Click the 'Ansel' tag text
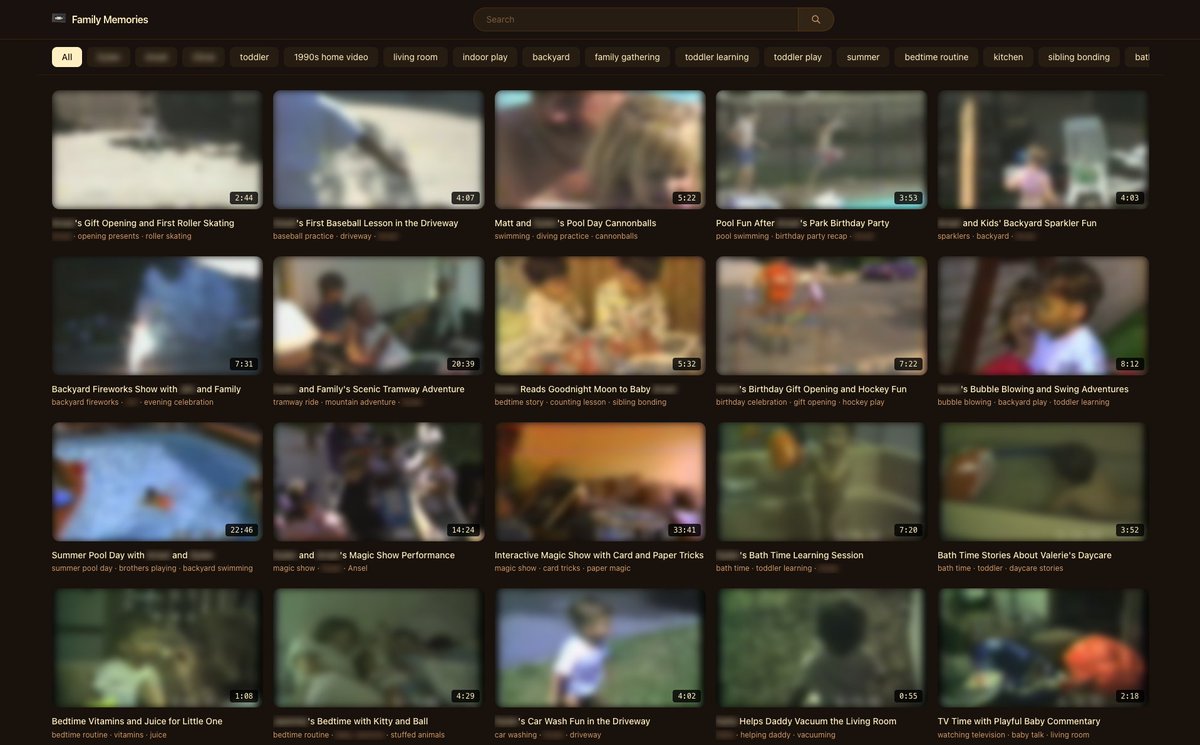Viewport: 1200px width, 745px height. tap(358, 568)
